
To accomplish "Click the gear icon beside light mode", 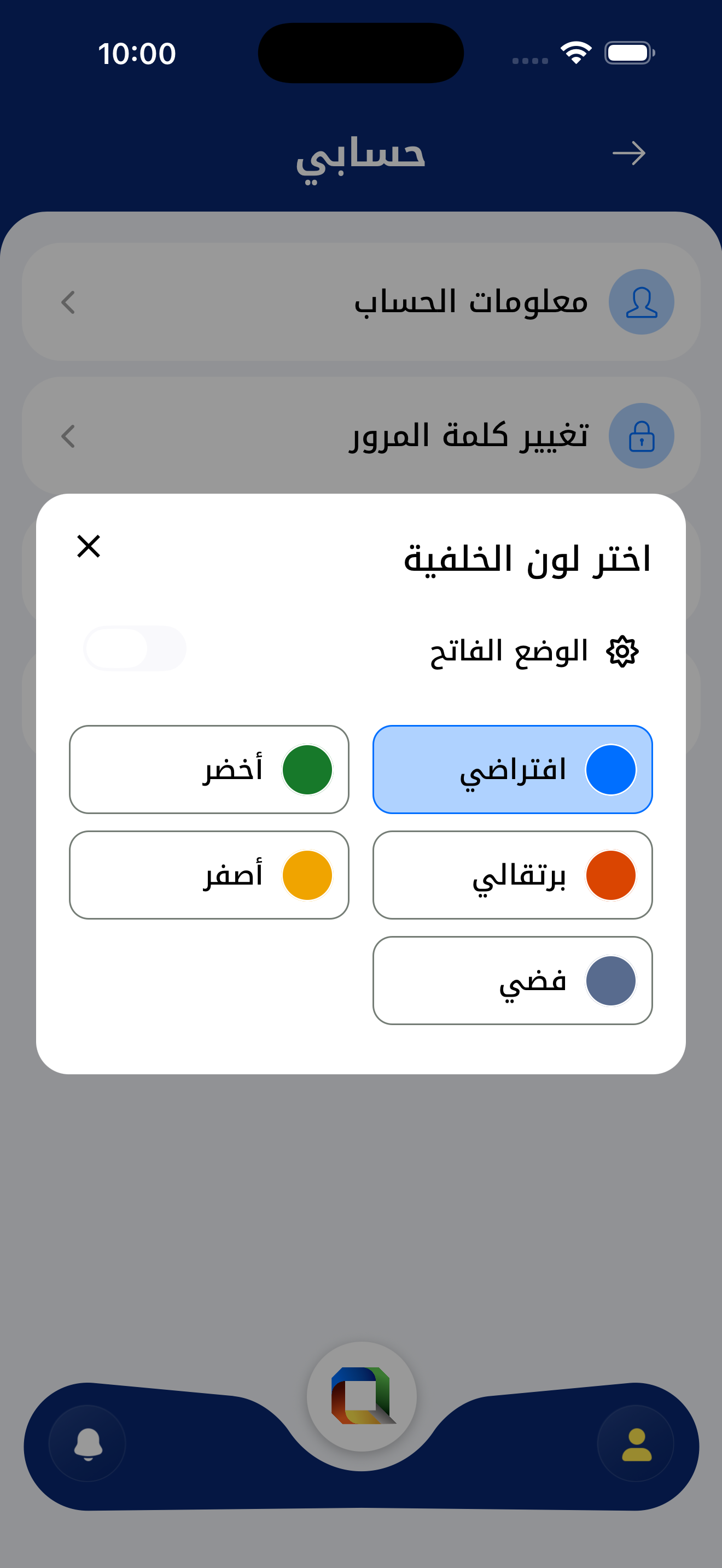I will tap(622, 651).
